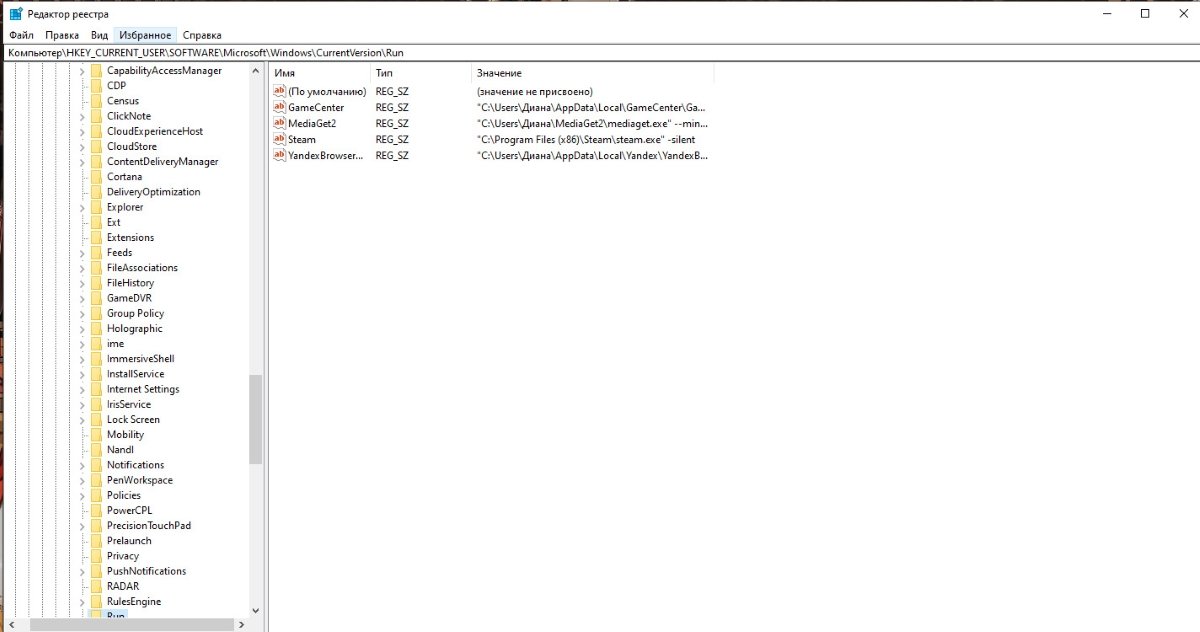This screenshot has height=632, width=1200.
Task: Click the Lock Screen folder icon
Action: click(x=96, y=419)
